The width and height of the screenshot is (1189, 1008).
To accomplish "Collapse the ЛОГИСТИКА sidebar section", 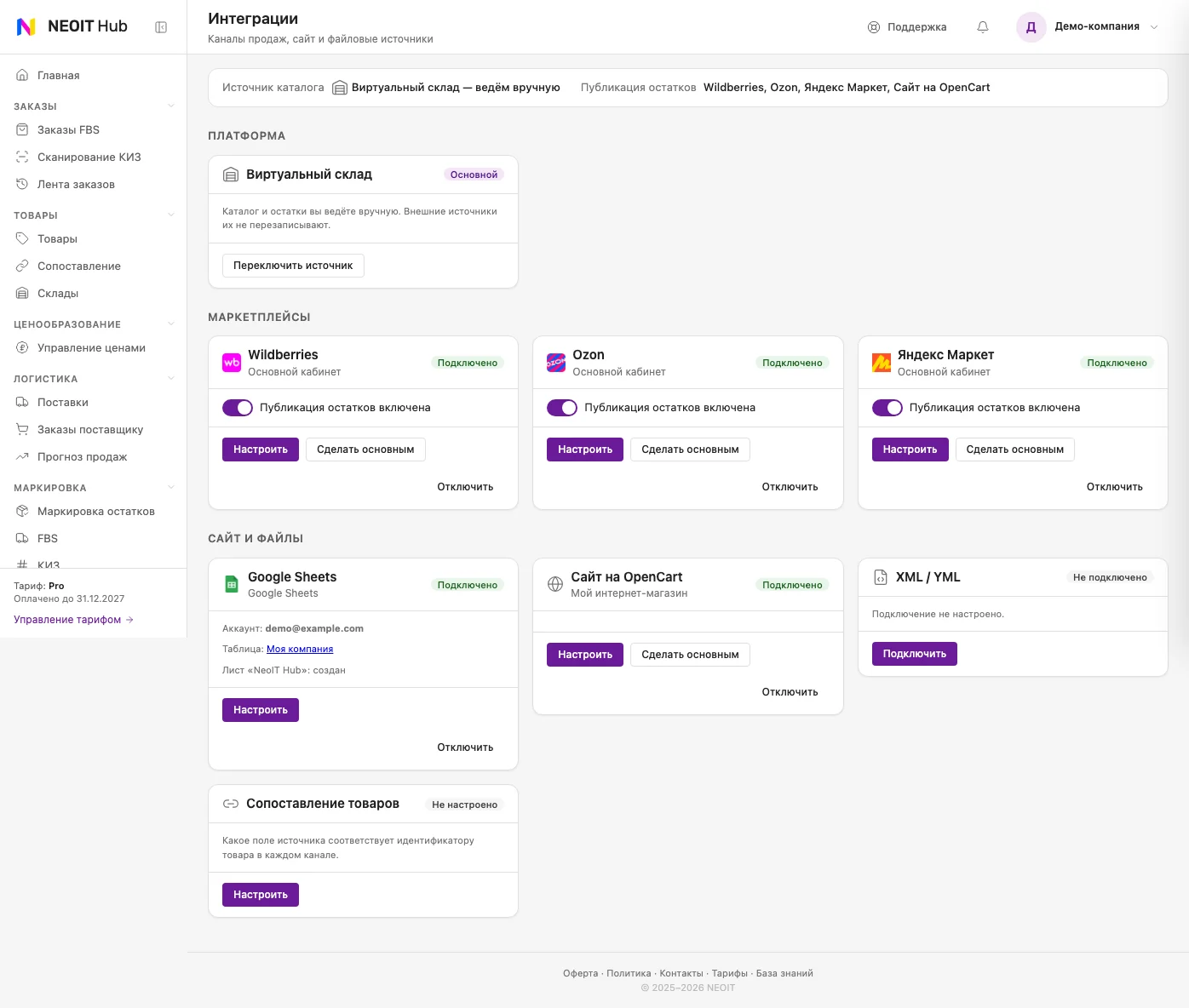I will tap(171, 379).
